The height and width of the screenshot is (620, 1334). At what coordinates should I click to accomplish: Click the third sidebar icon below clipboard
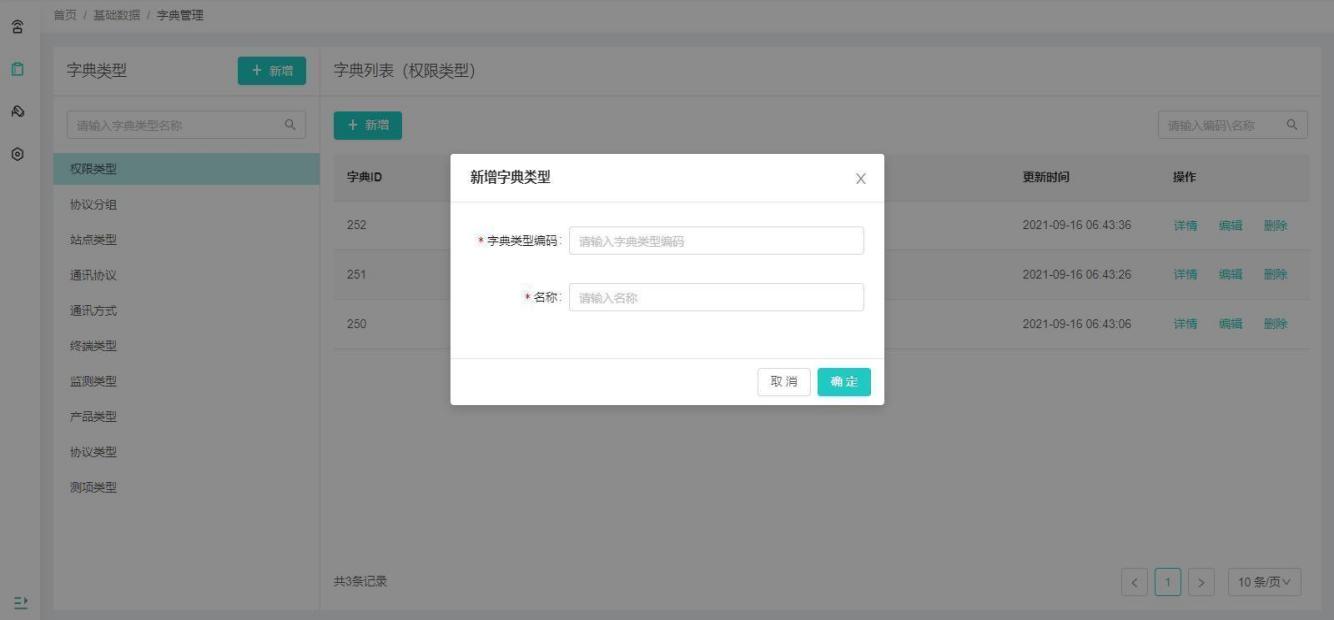tap(18, 112)
